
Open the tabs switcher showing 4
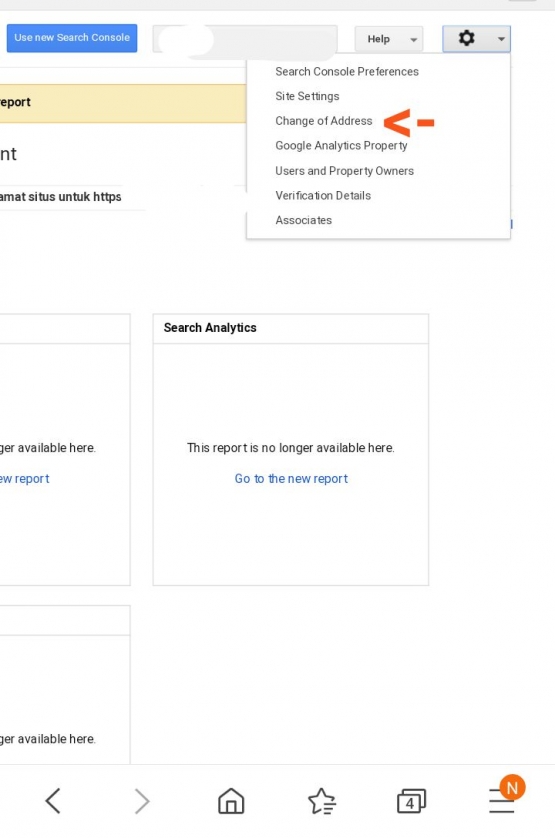(x=411, y=801)
